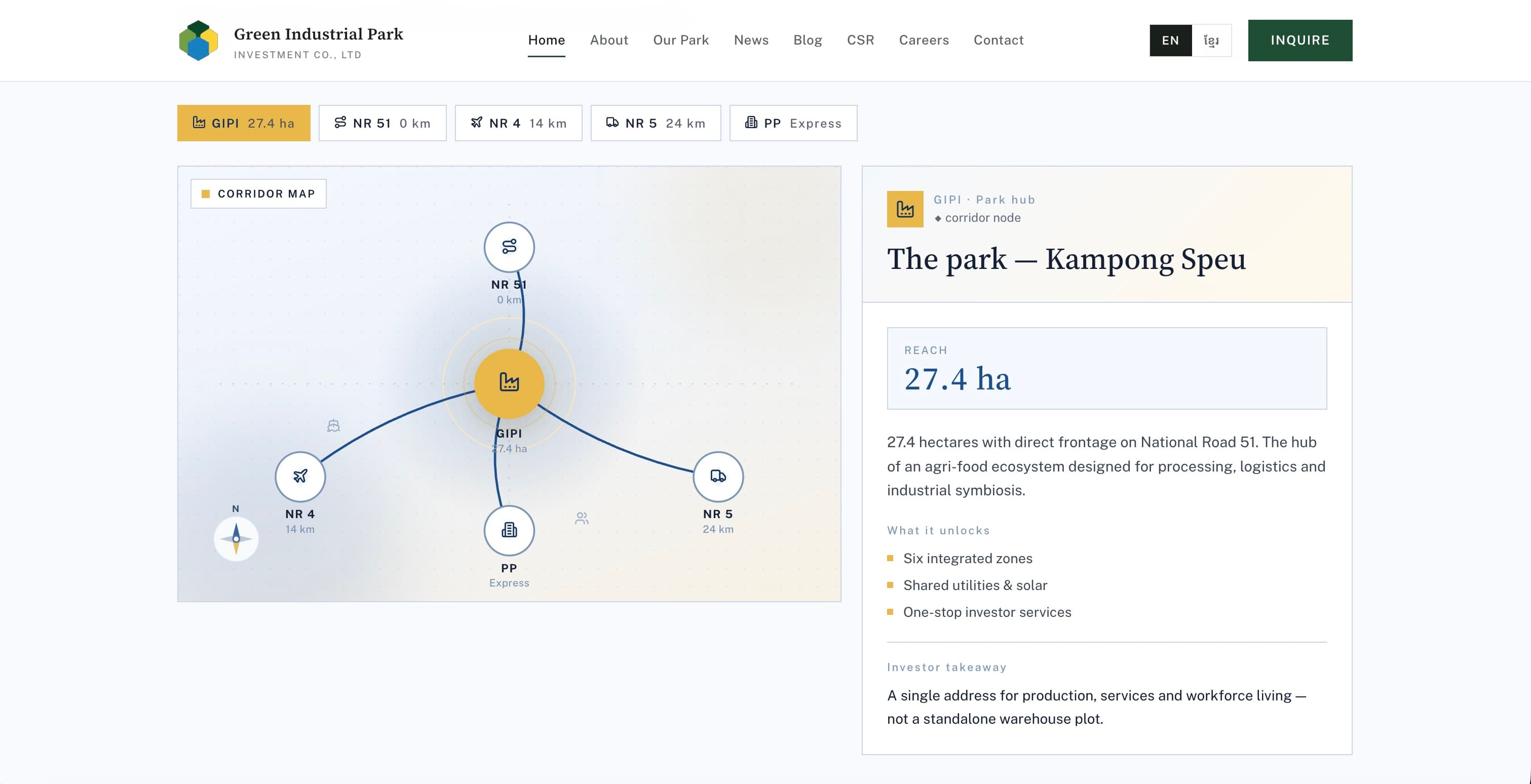Click the compass rose on the map

point(236,539)
